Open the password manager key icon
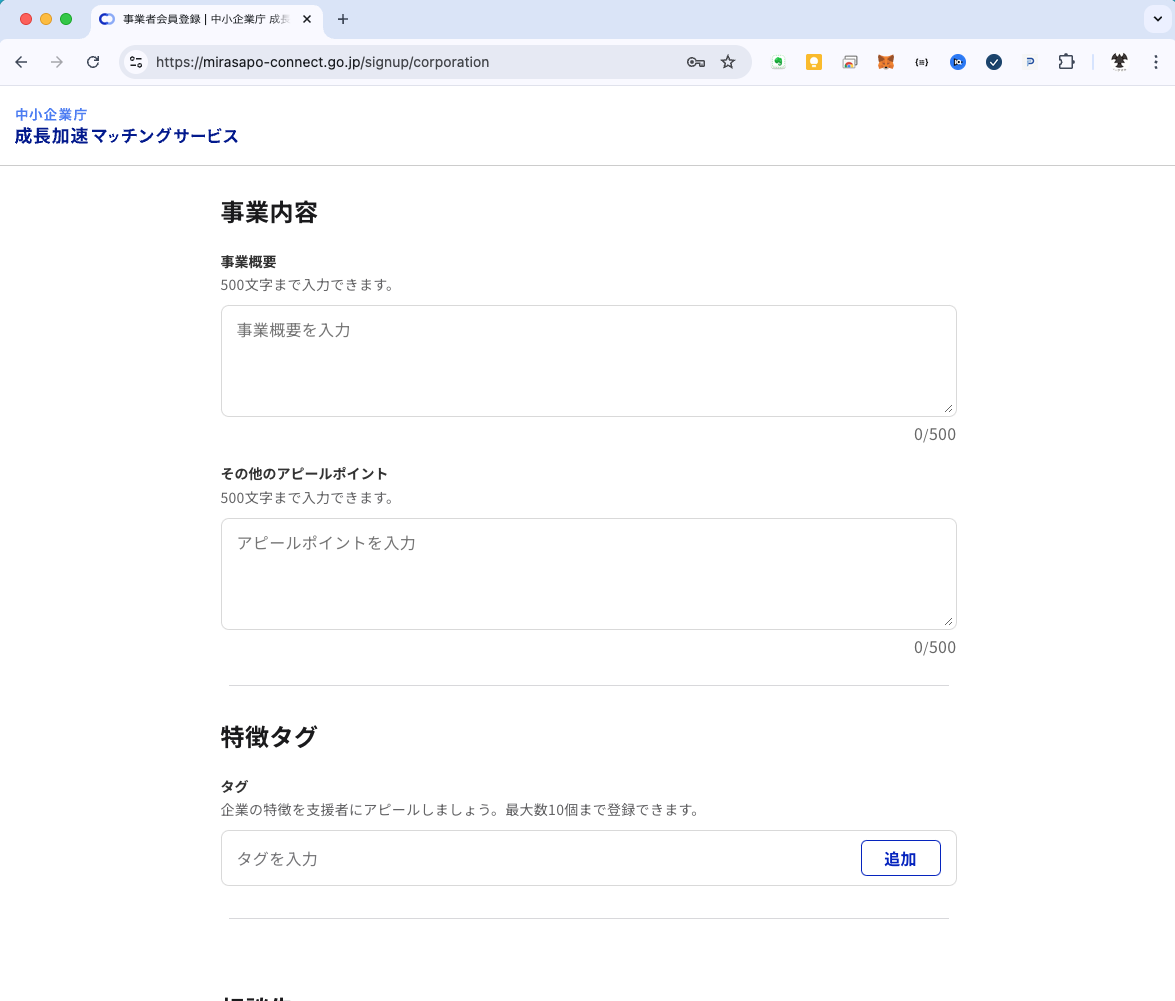1175x1001 pixels. coord(696,62)
